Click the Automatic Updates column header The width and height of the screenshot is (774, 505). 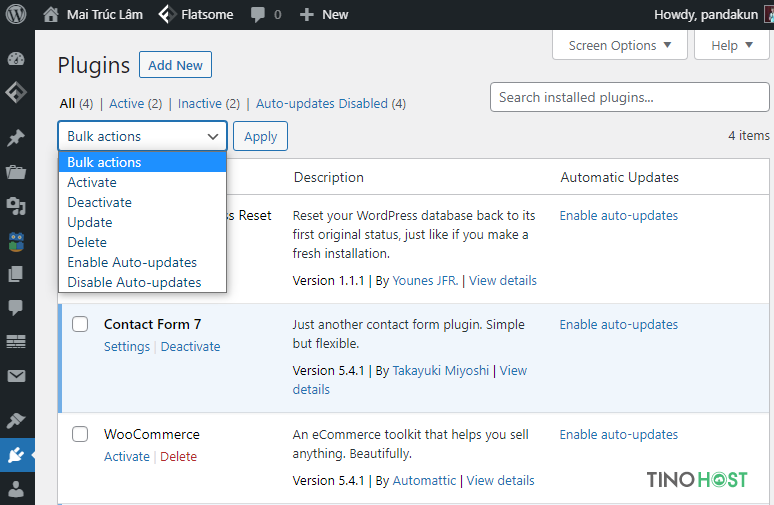click(x=619, y=177)
